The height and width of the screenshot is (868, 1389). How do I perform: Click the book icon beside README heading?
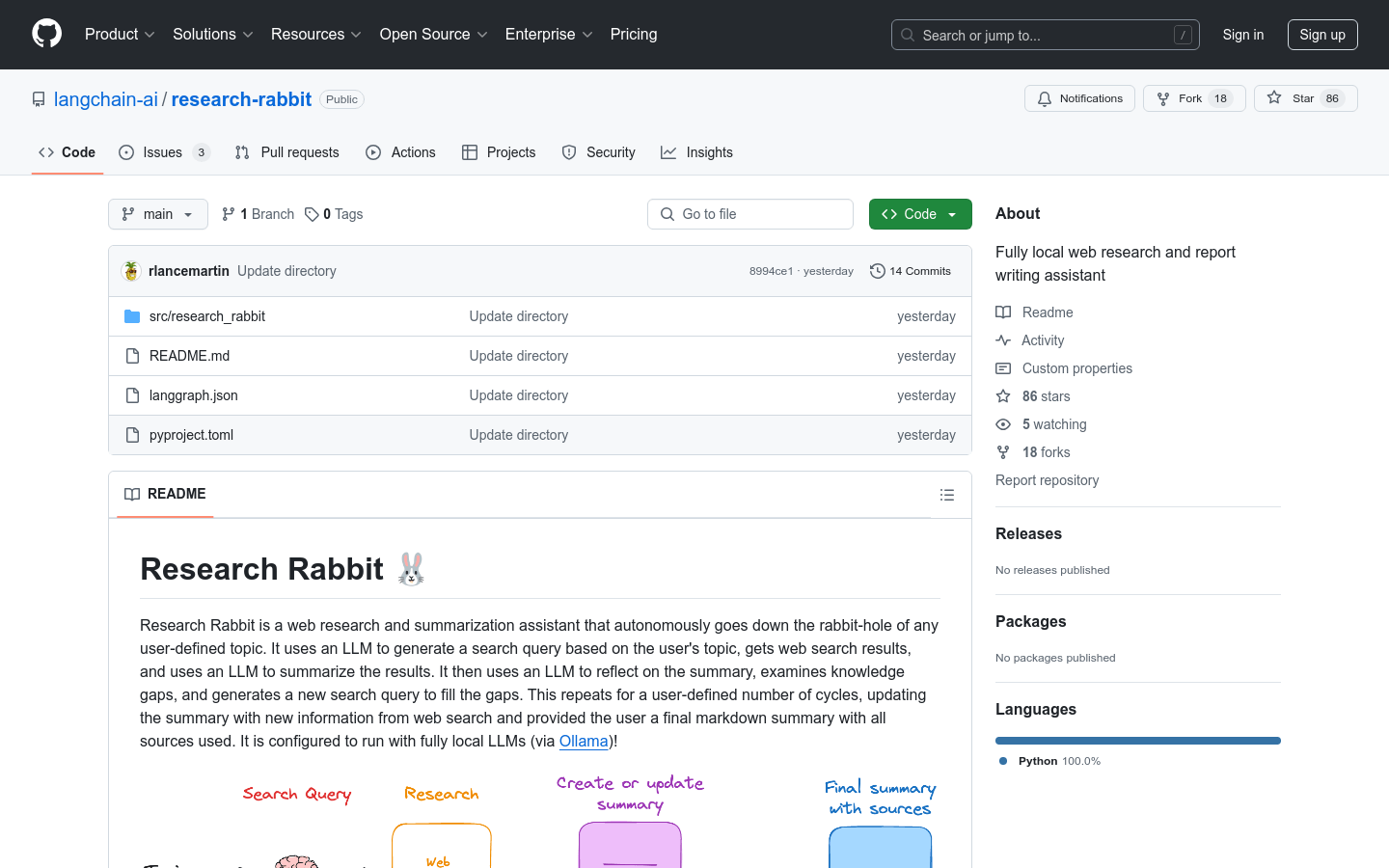132,494
